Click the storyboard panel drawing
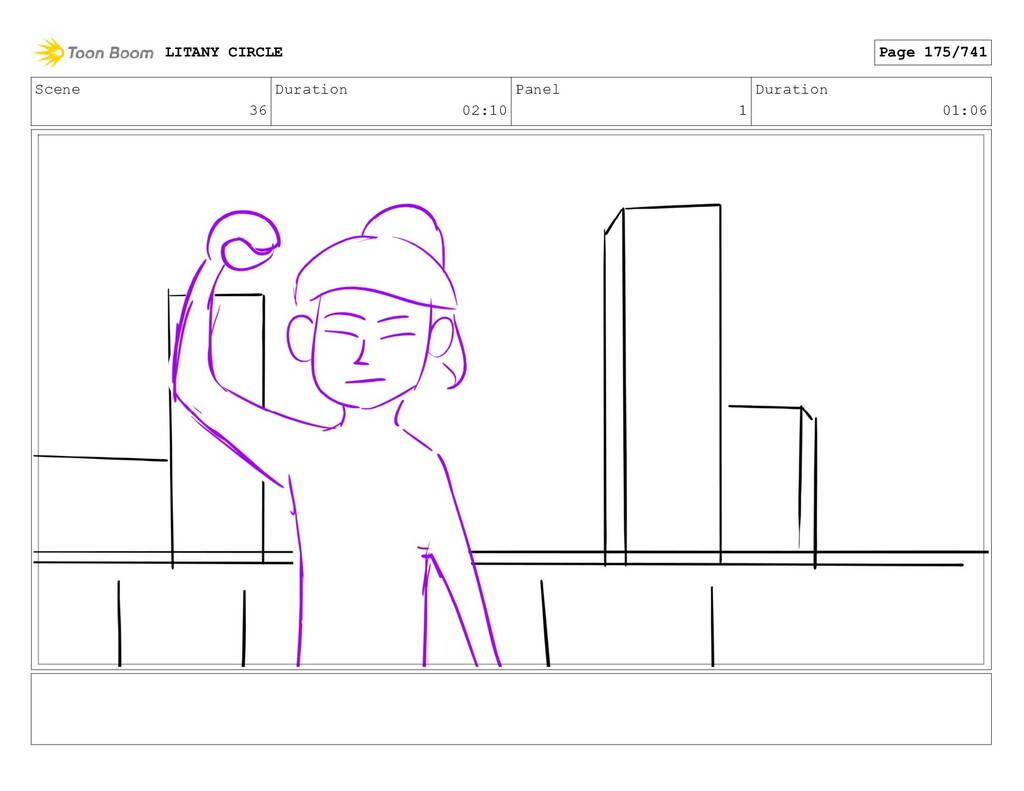The image size is (1024, 791). (x=511, y=400)
